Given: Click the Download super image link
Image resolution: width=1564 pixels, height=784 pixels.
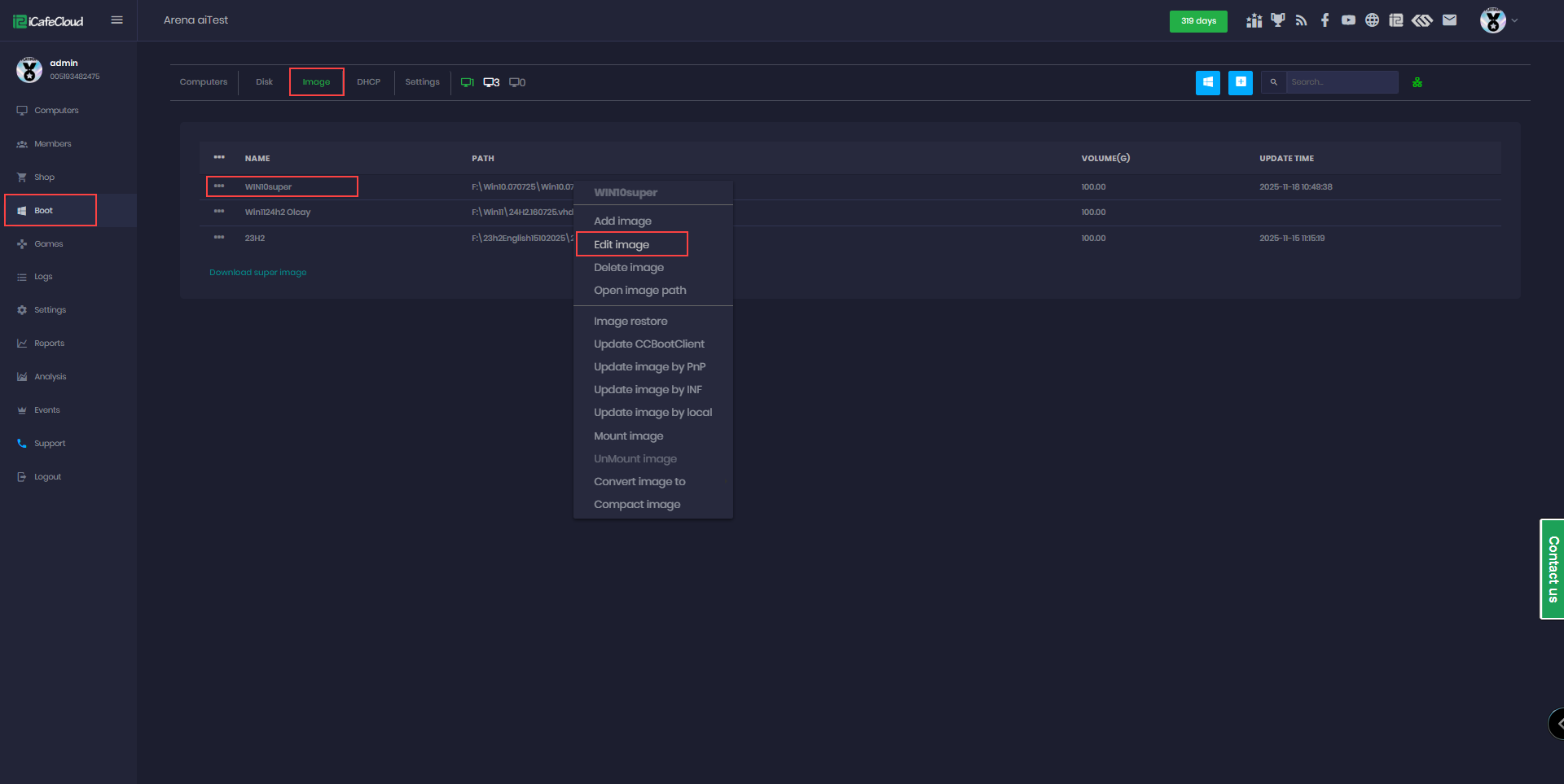Looking at the screenshot, I should click(257, 272).
